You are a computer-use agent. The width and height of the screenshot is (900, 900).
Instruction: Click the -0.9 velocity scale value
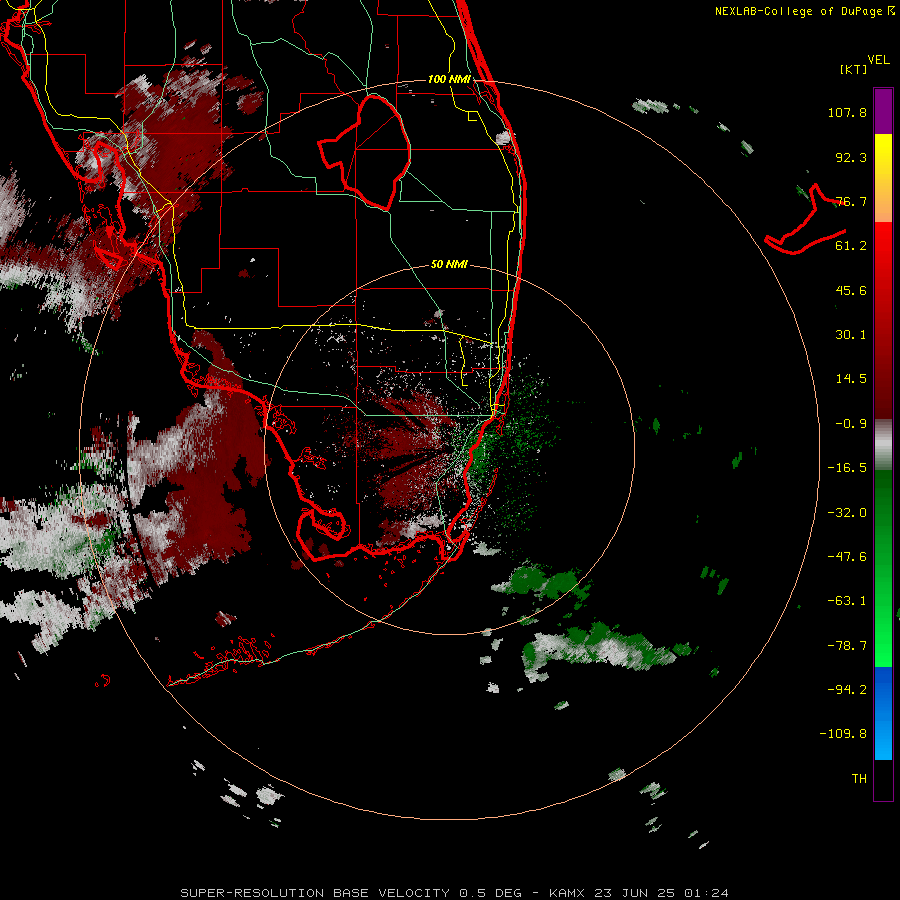[851, 424]
